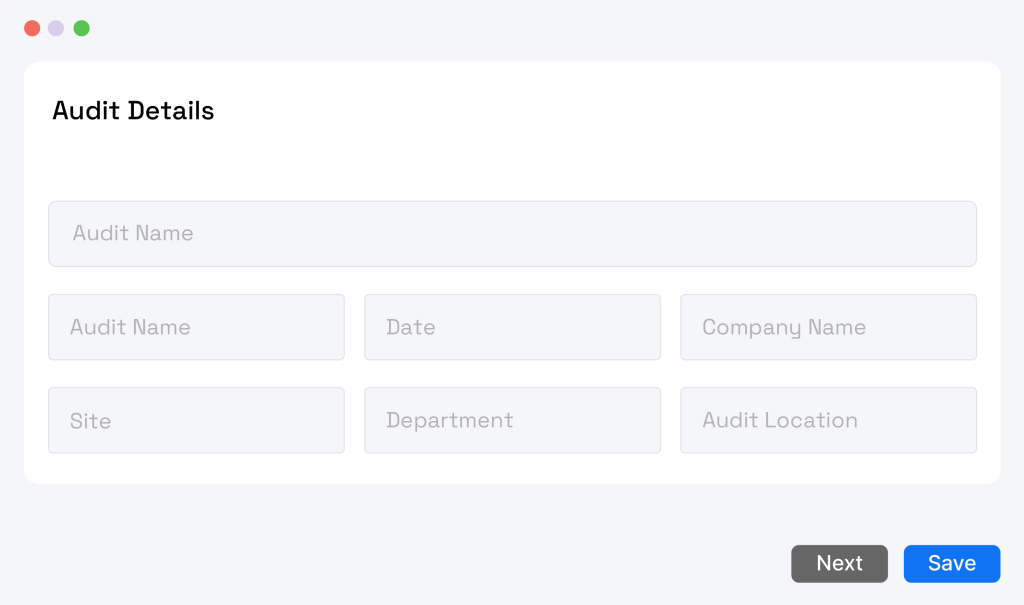Select the Site input field
Screen dimensions: 1024x605
pyautogui.click(x=196, y=420)
